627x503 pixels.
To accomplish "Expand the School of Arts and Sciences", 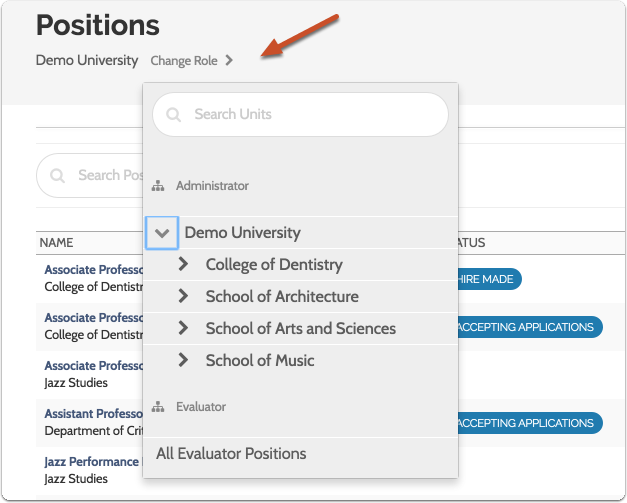I will point(183,329).
